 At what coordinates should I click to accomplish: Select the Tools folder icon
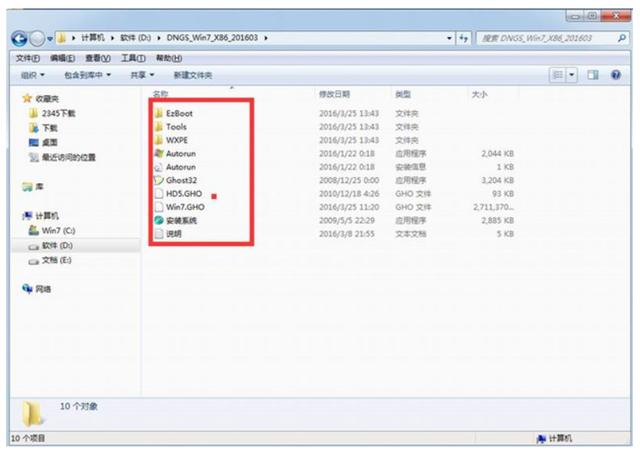point(159,127)
